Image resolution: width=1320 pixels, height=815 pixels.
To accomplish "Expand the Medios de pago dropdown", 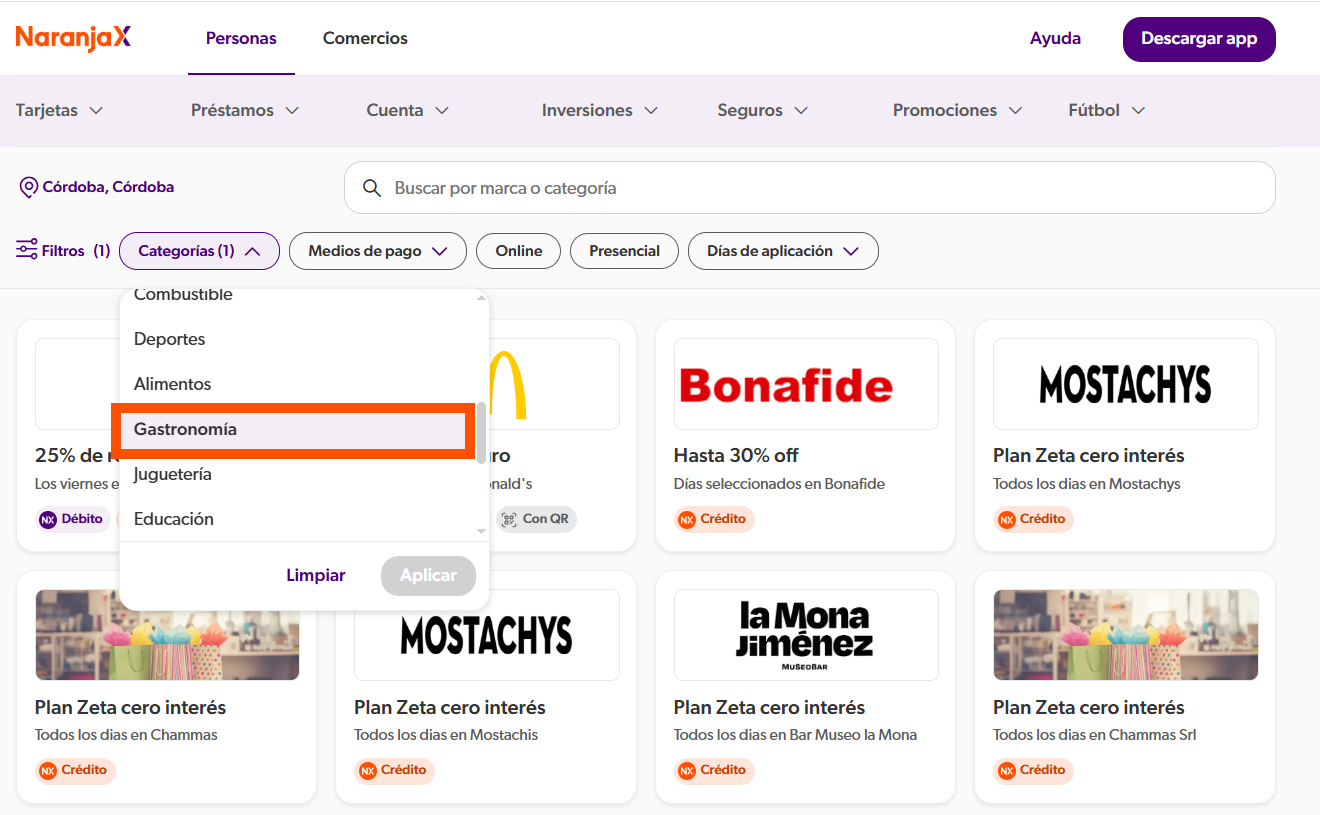I will [x=377, y=250].
